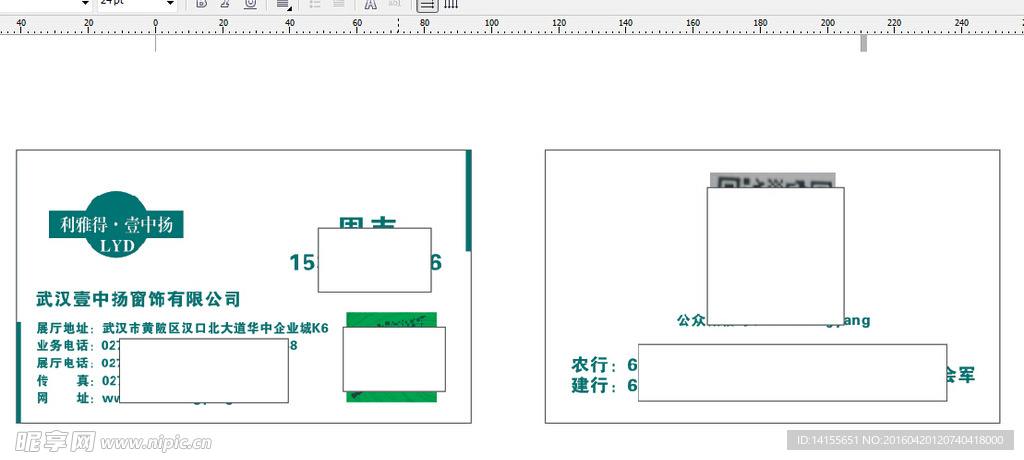The height and width of the screenshot is (460, 1024).
Task: Select the 网 址 label on the card
Action: (65, 398)
